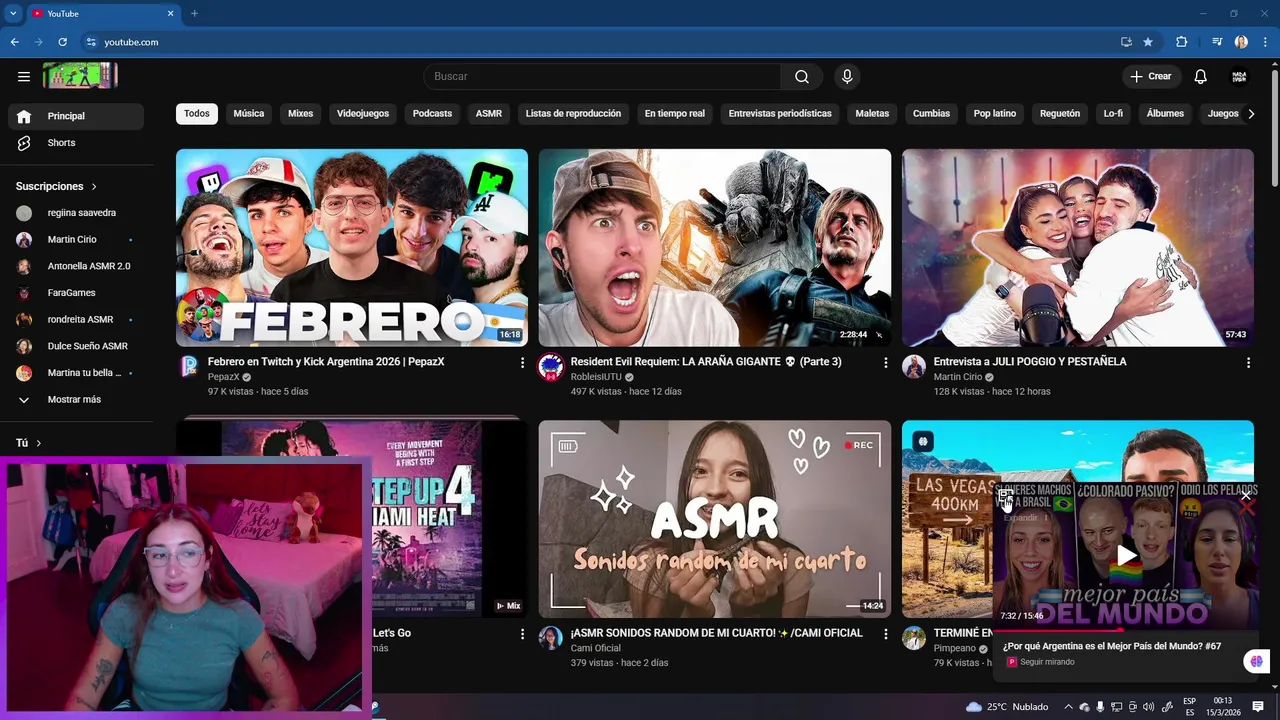Select En tiempo real chip
The image size is (1280, 720).
[x=675, y=114]
